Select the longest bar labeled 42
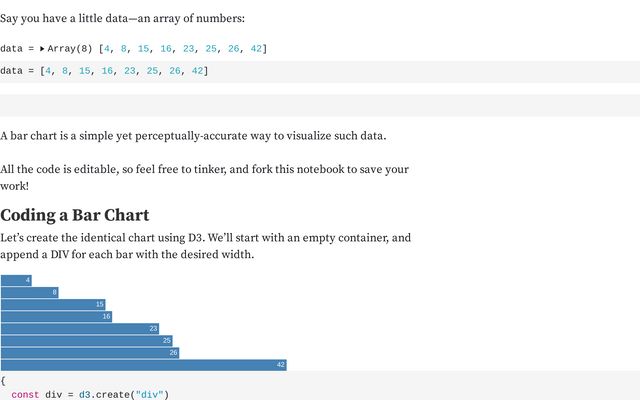 (144, 365)
